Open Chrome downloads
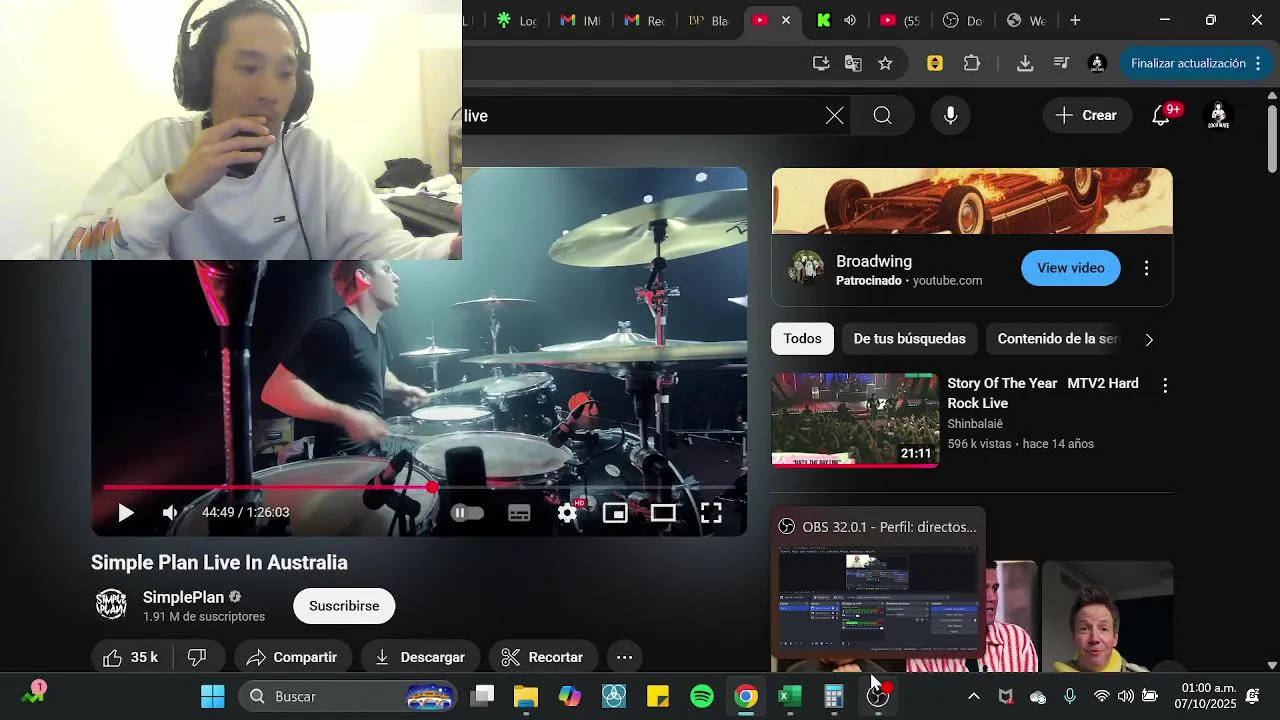The height and width of the screenshot is (720, 1280). (x=1025, y=63)
